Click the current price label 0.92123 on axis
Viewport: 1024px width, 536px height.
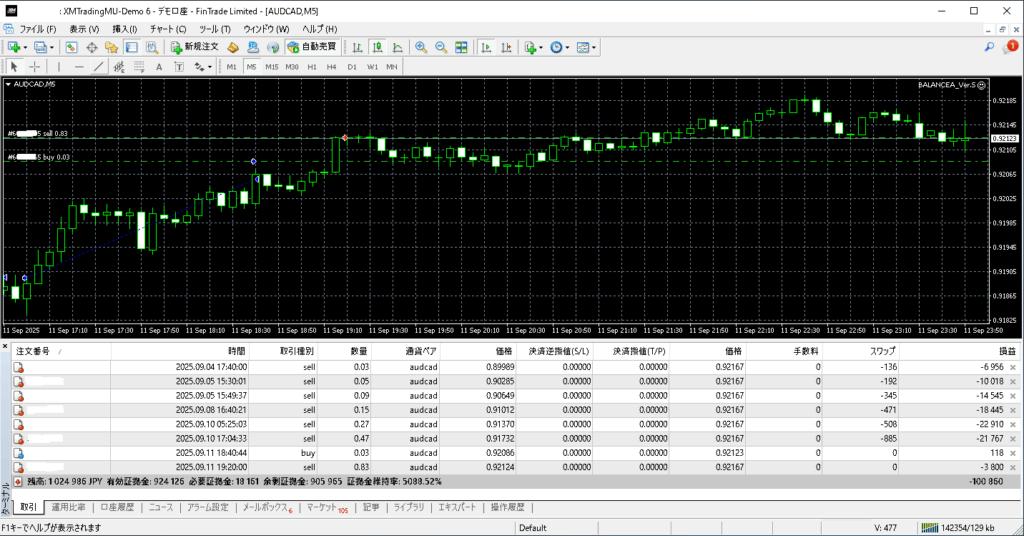point(1003,138)
